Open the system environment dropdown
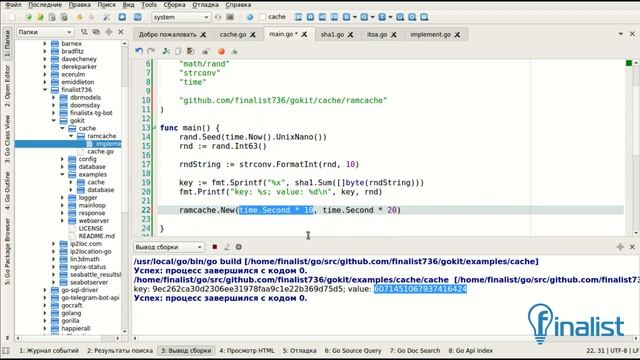Image resolution: width=640 pixels, height=360 pixels. 181,17
